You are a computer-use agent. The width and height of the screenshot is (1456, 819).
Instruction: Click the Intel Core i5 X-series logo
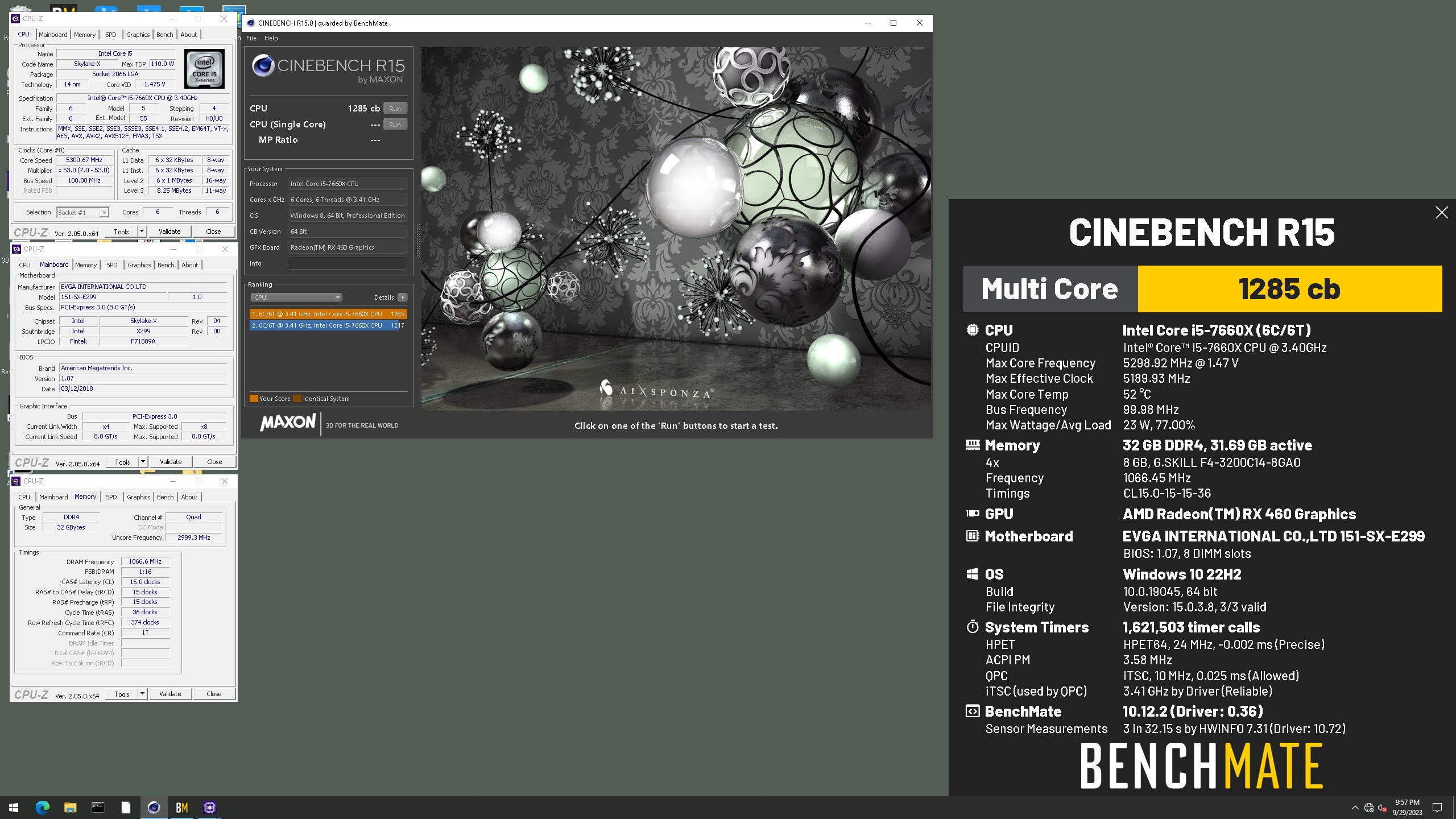[204, 68]
